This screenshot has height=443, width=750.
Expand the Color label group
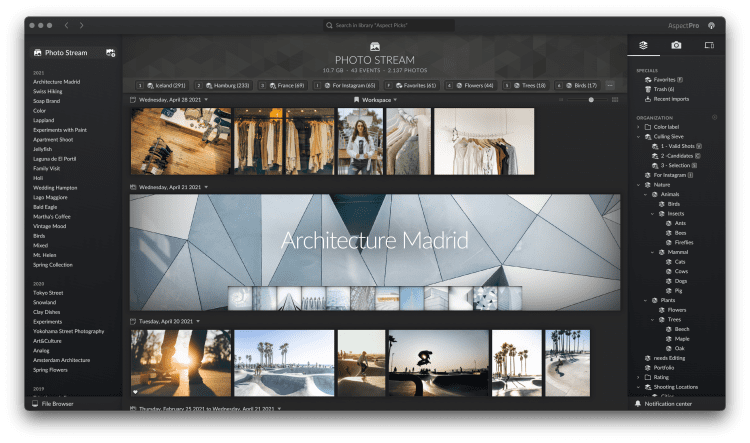(x=639, y=127)
